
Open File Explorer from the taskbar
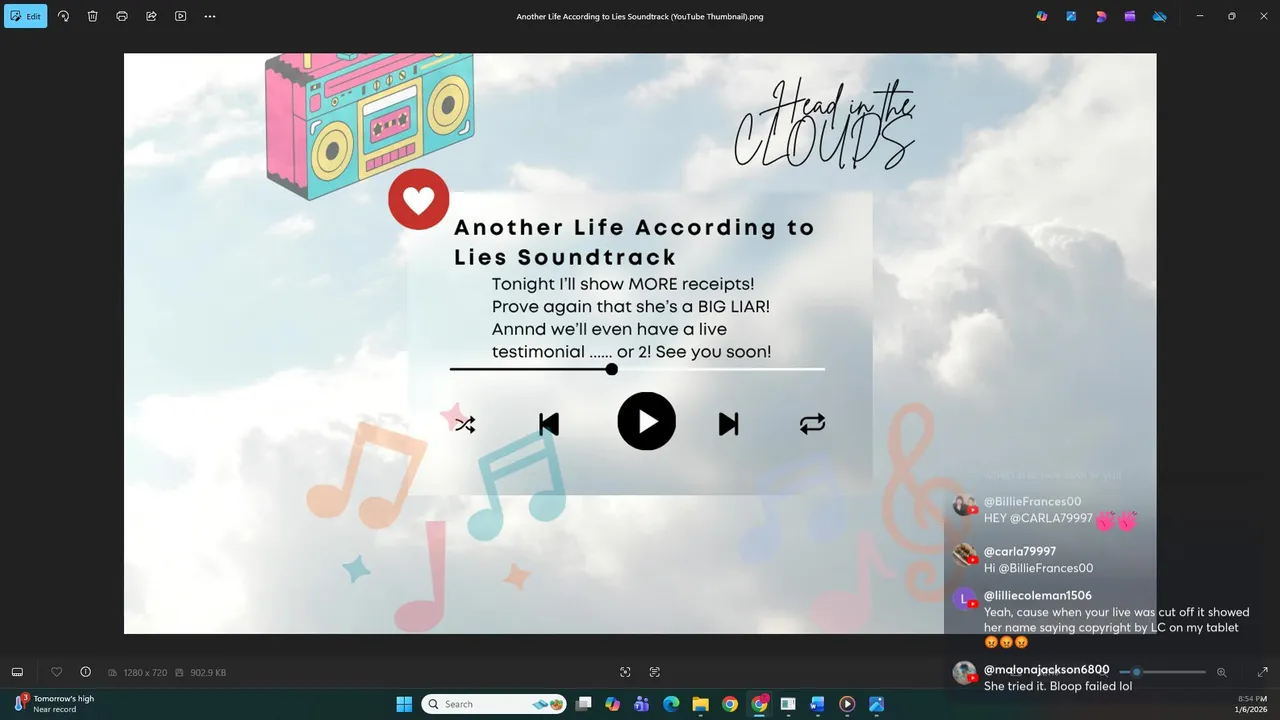pos(701,704)
